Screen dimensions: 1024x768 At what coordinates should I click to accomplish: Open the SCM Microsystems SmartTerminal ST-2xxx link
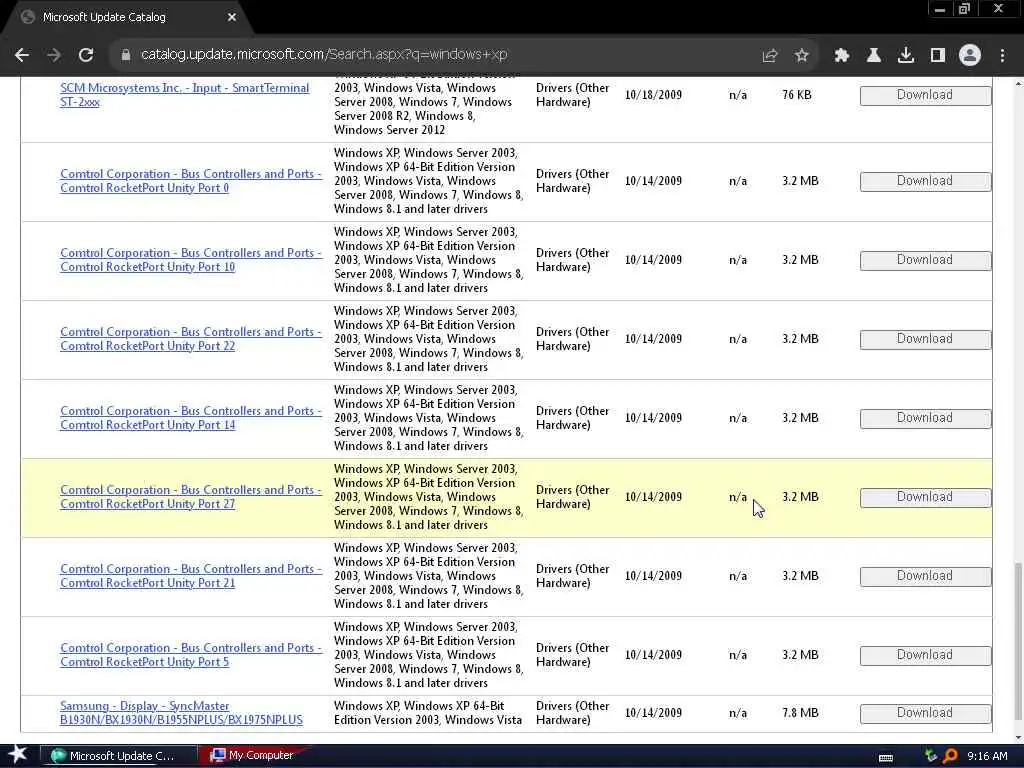tap(184, 95)
